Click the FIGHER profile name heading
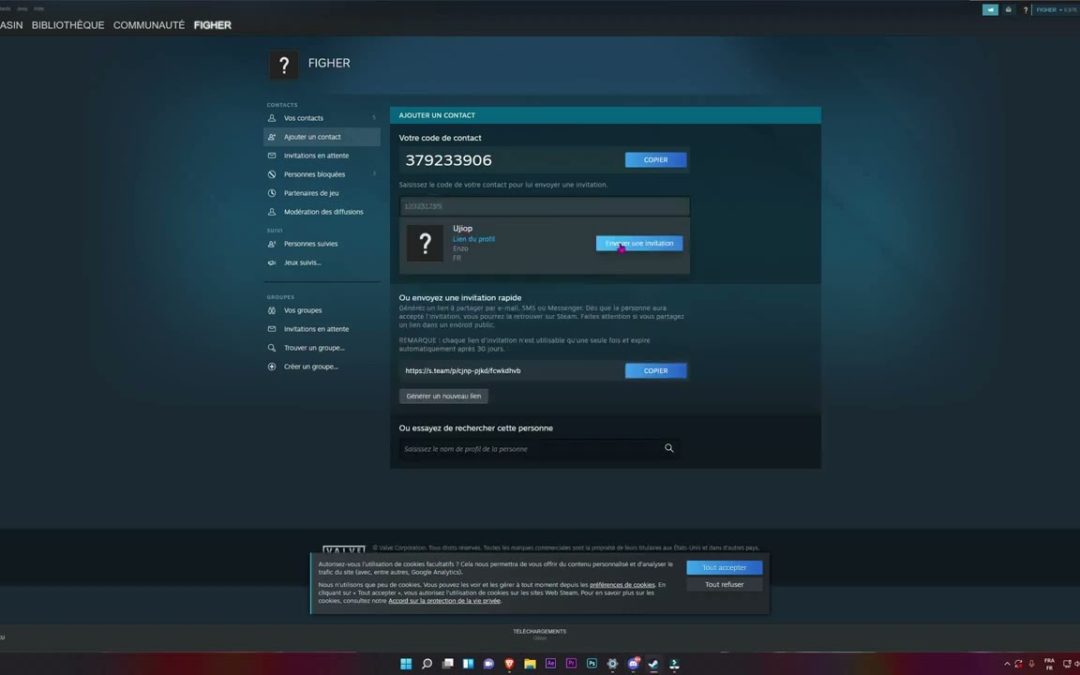The width and height of the screenshot is (1080, 675). coord(329,63)
